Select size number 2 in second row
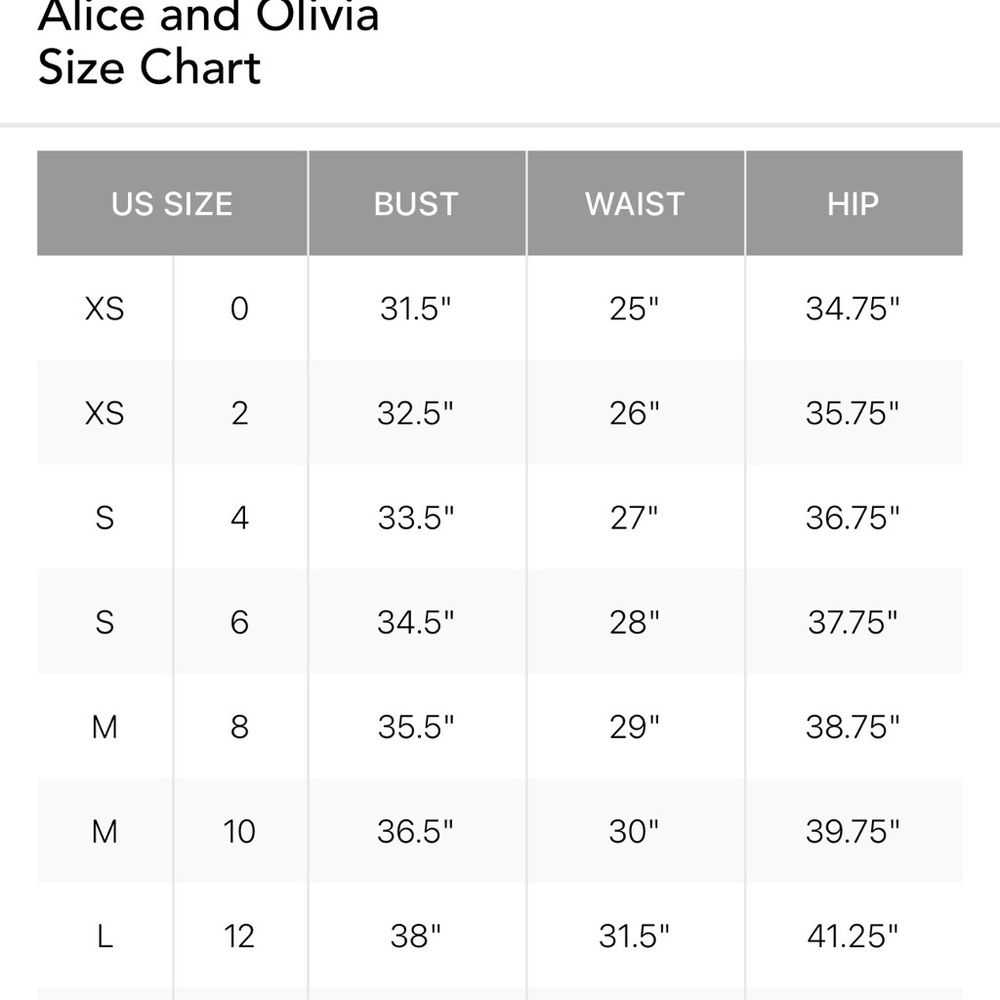1000x1000 pixels. pyautogui.click(x=240, y=413)
